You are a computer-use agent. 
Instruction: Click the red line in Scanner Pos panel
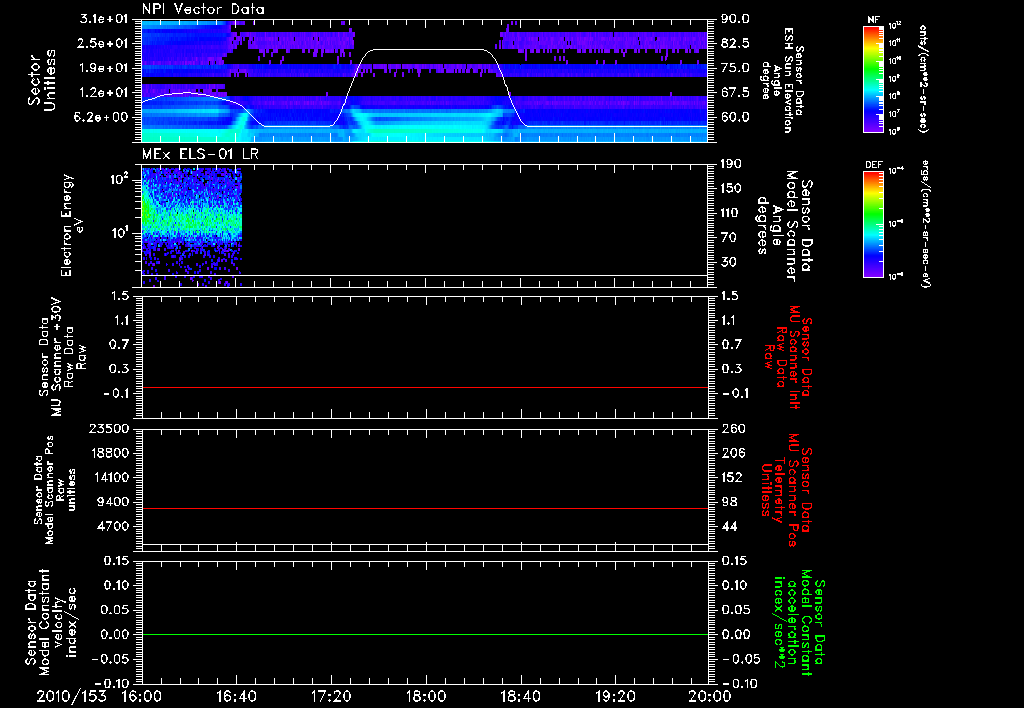[425, 508]
